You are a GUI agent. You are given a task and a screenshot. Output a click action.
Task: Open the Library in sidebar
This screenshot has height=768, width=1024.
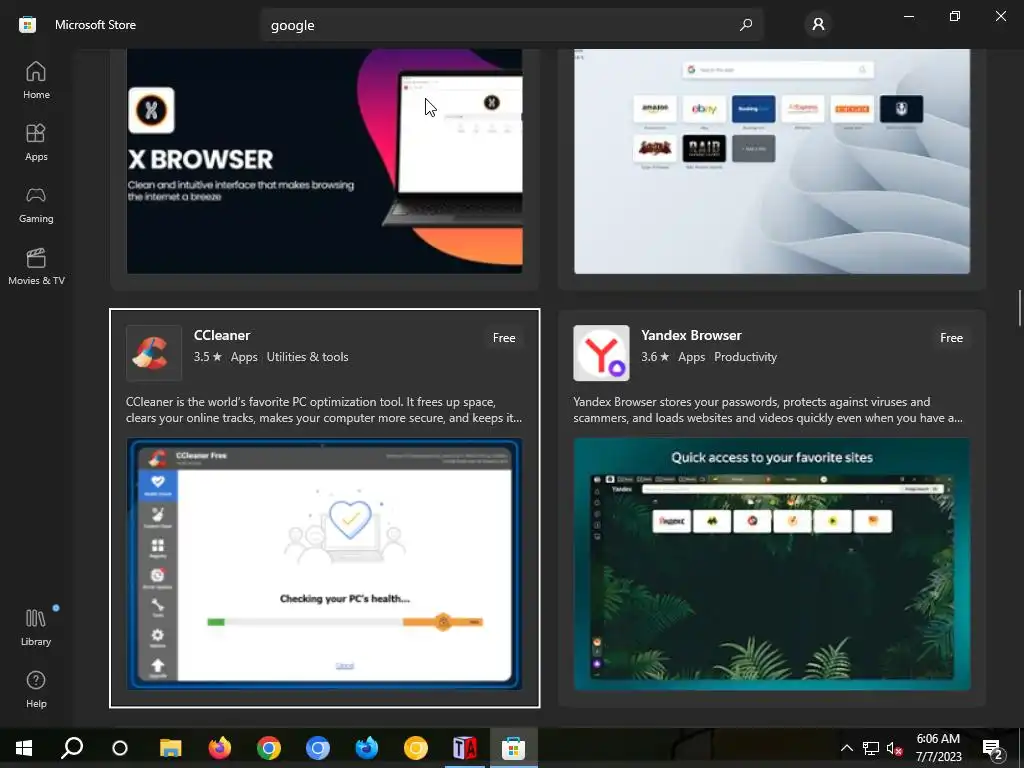pos(36,627)
